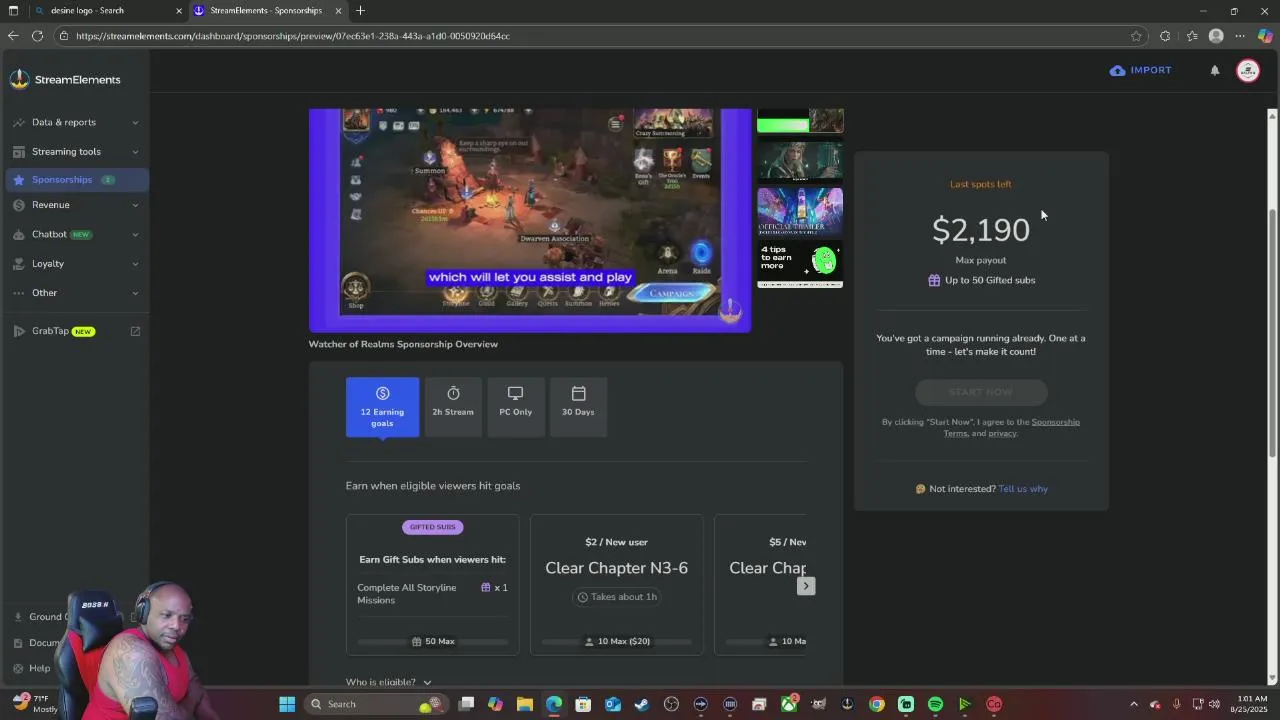Screen dimensions: 1280x720
Task: Launch Spotify from the taskbar
Action: (x=935, y=704)
